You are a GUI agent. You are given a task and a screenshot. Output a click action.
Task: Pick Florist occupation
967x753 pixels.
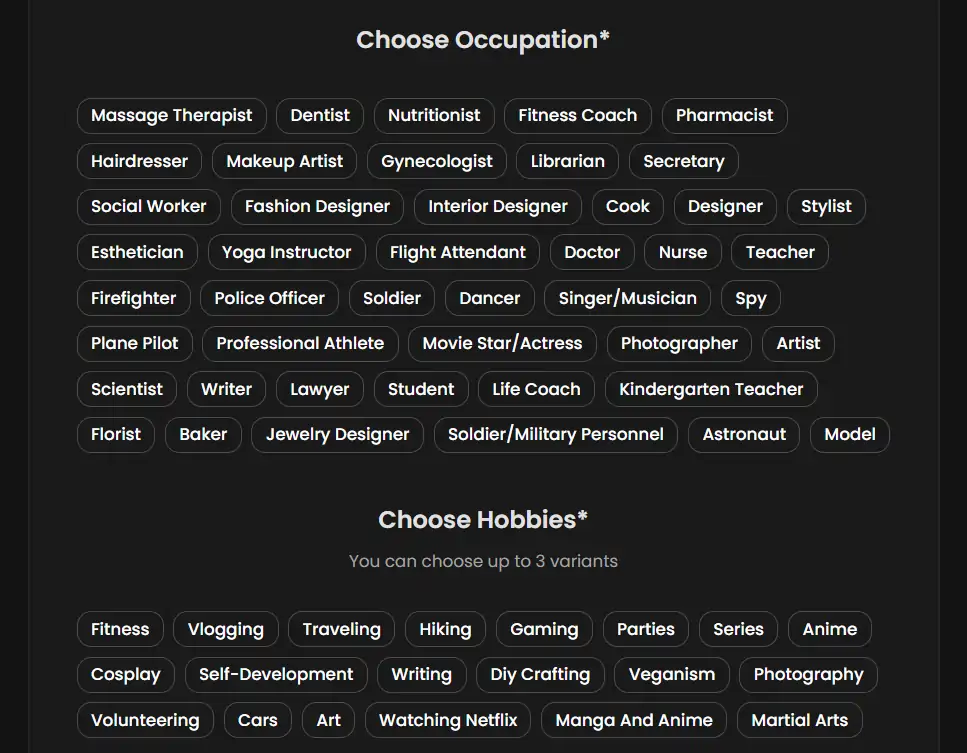[115, 435]
